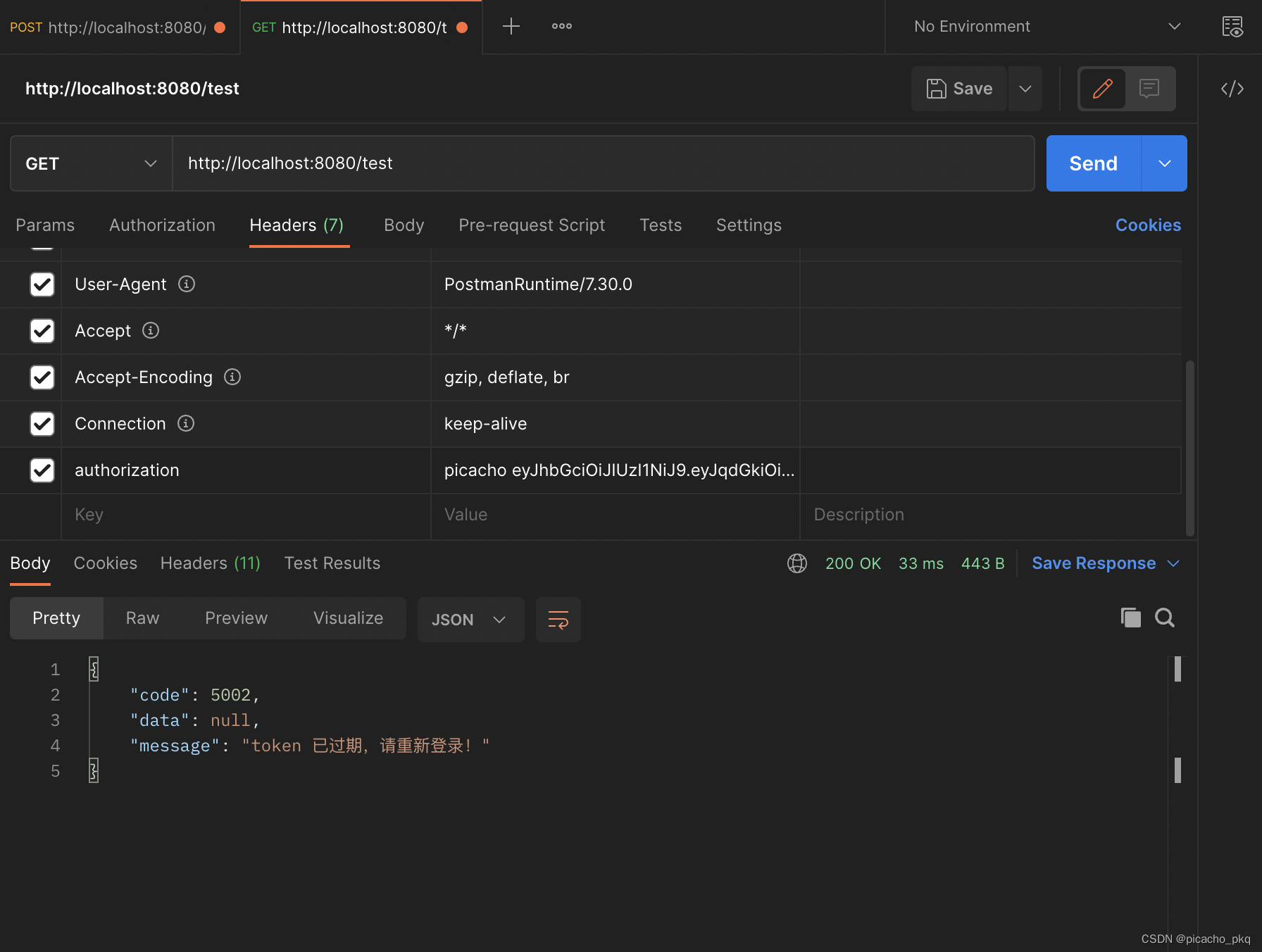Click the PostmanRuntime/7.30.0 value
Screen dimensions: 1262x952
tap(538, 284)
